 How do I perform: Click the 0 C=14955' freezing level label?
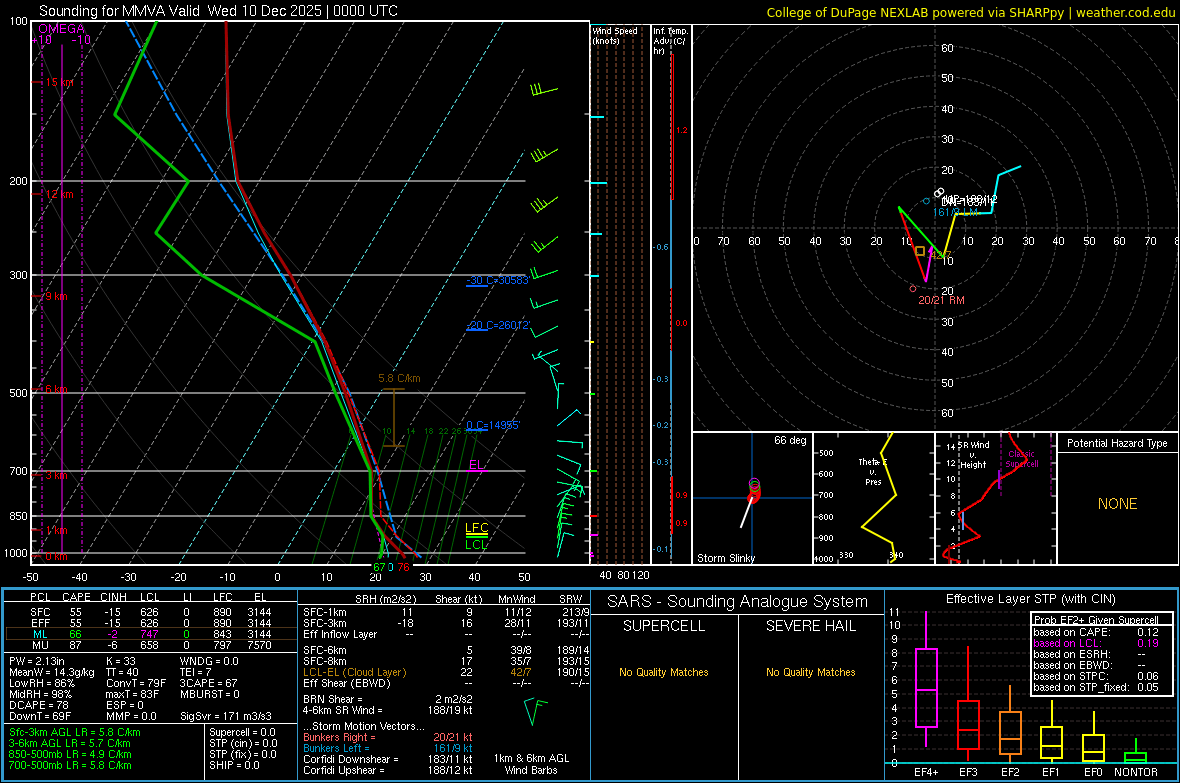(492, 425)
